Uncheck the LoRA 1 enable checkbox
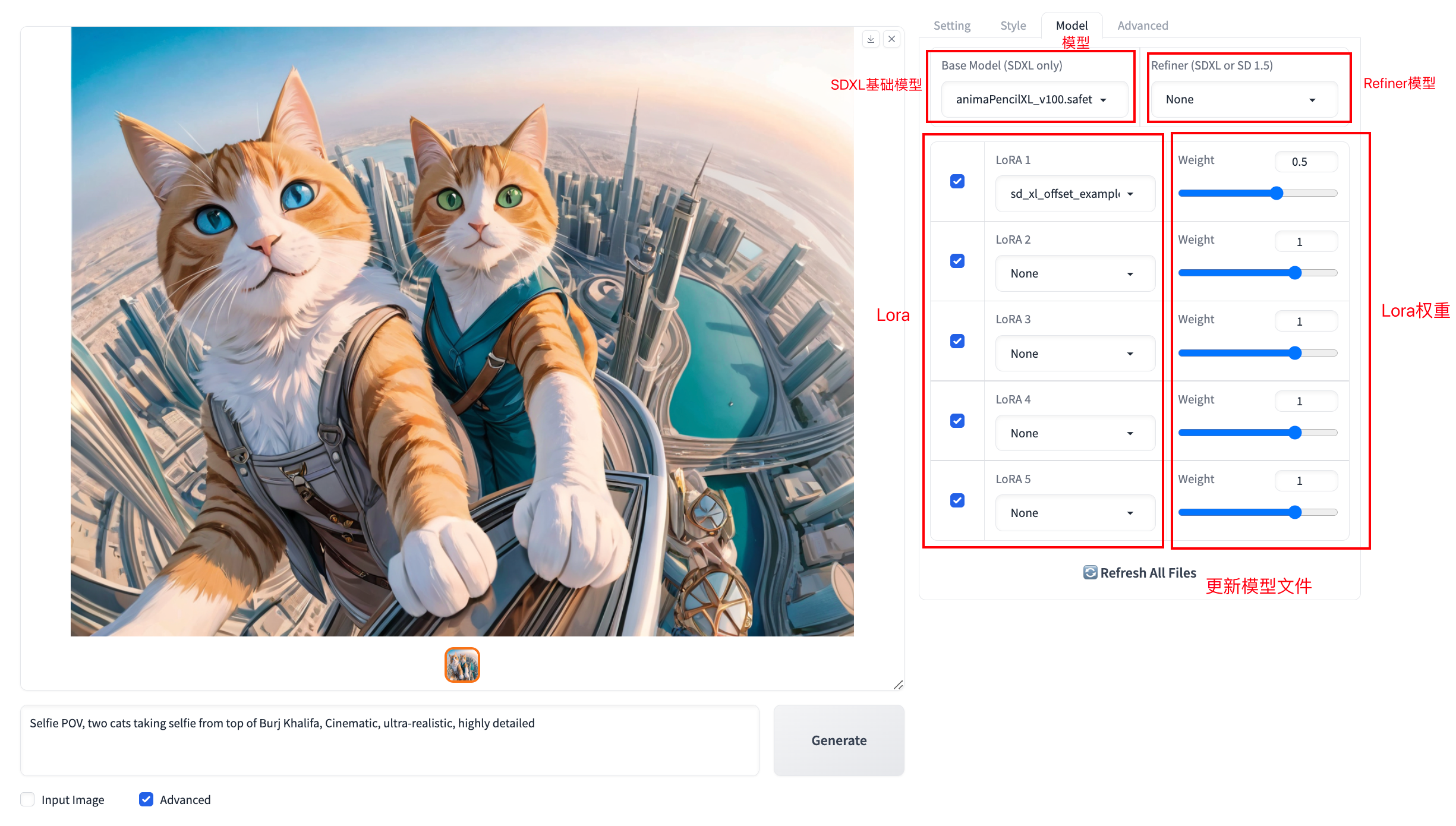 [957, 181]
